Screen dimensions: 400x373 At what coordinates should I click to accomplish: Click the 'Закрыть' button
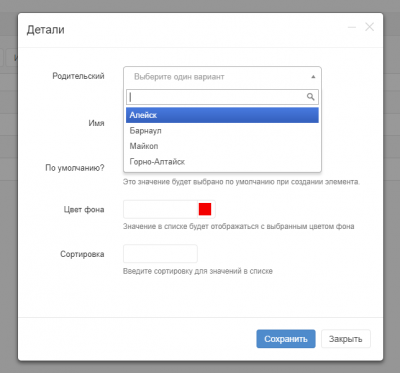point(346,339)
